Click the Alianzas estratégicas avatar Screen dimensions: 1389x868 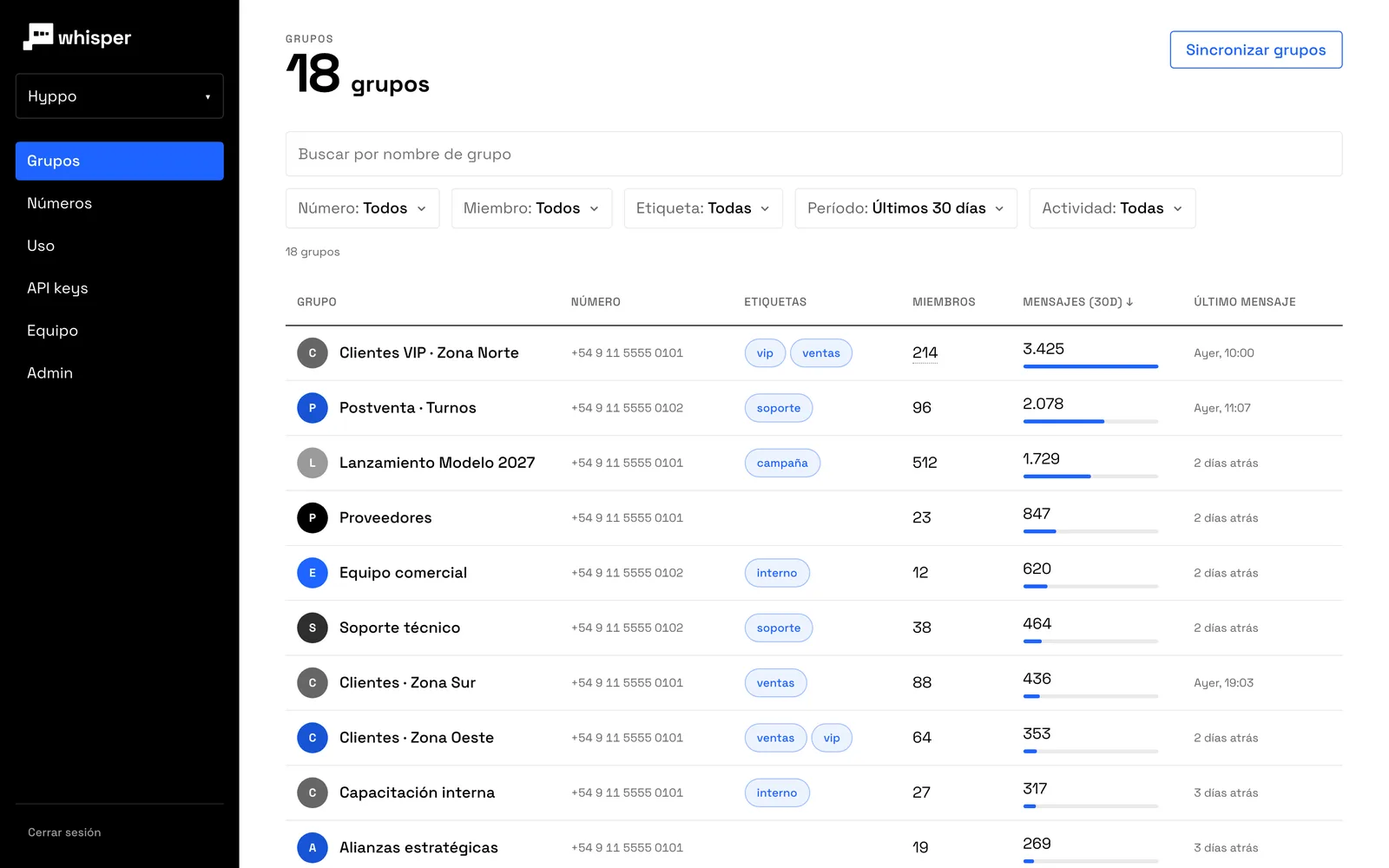click(313, 848)
